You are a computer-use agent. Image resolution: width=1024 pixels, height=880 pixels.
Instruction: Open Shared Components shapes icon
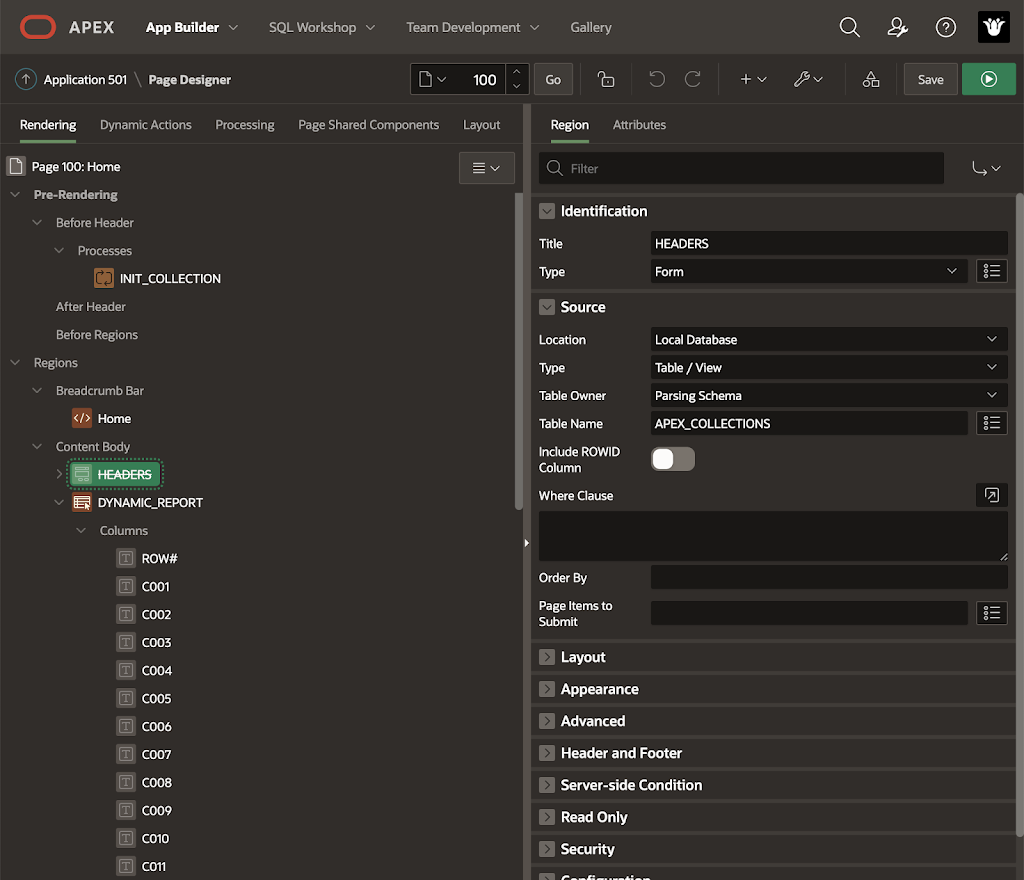[x=871, y=80]
